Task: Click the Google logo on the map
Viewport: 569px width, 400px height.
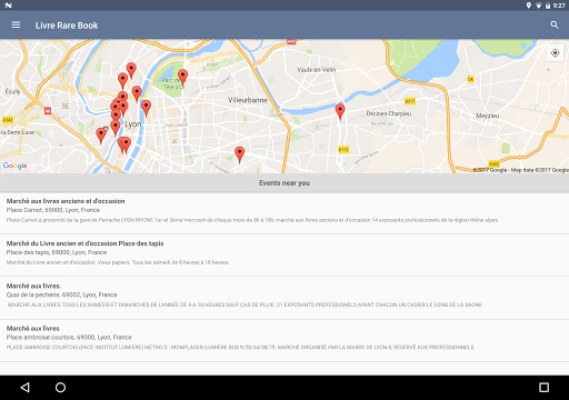Action: coord(15,166)
